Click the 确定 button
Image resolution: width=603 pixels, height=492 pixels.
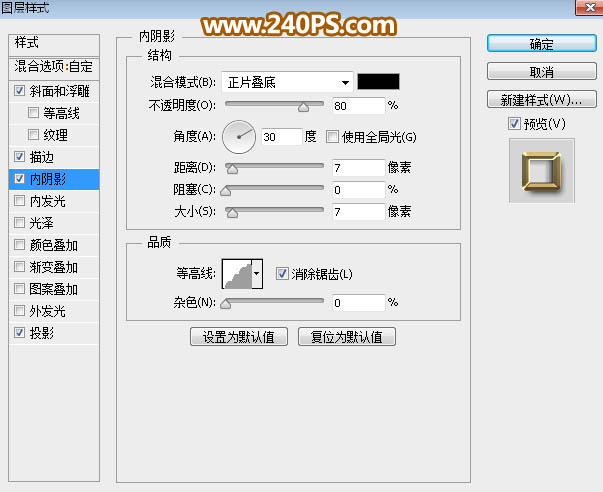tap(542, 43)
